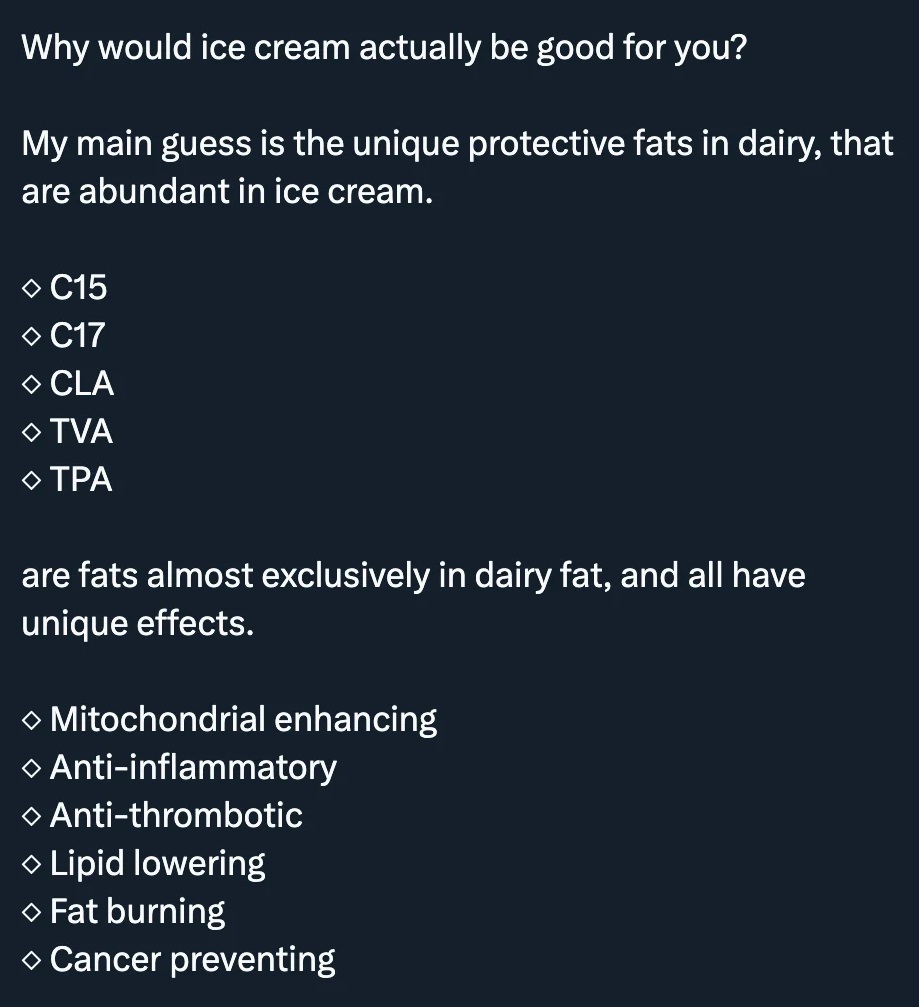
Task: Click the diamond before Mitochondrial enhancing
Action: click(x=32, y=720)
